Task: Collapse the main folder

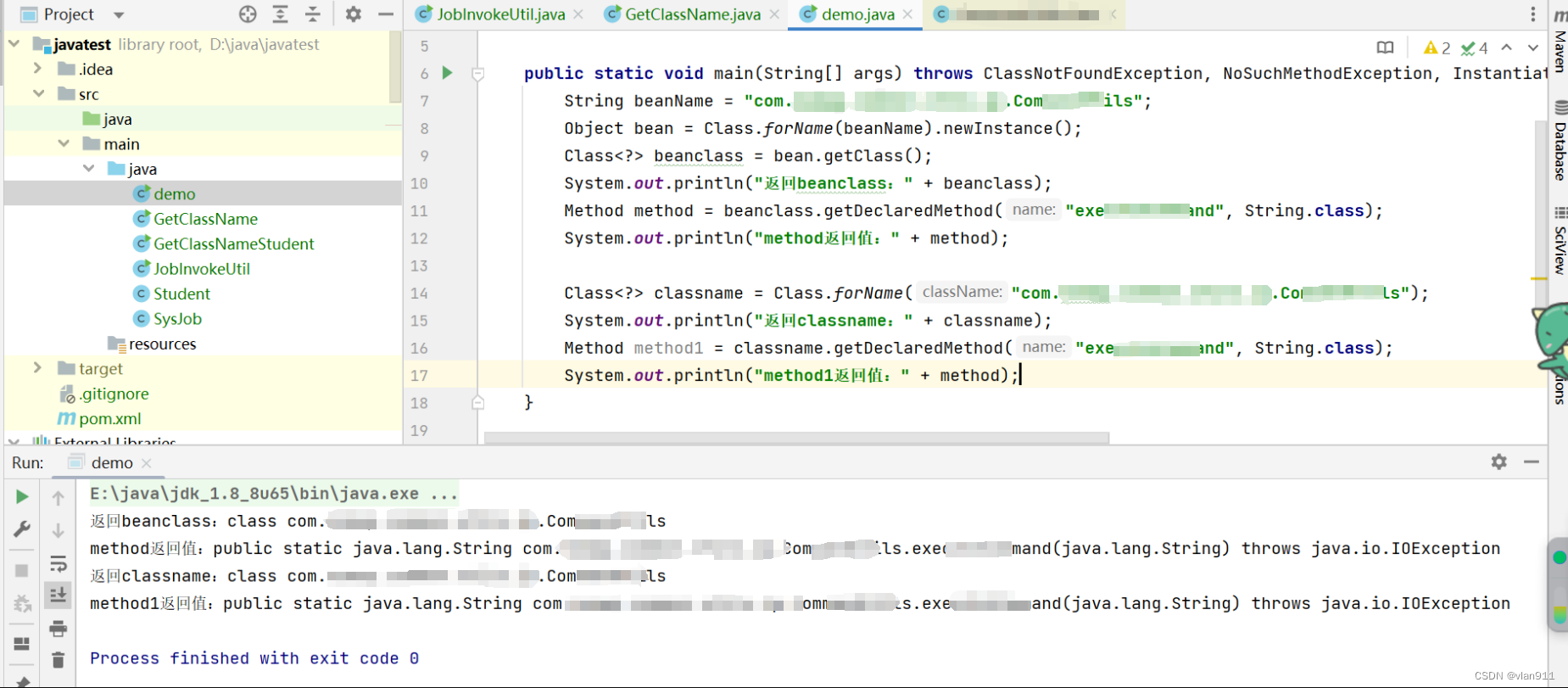Action: coord(64,143)
